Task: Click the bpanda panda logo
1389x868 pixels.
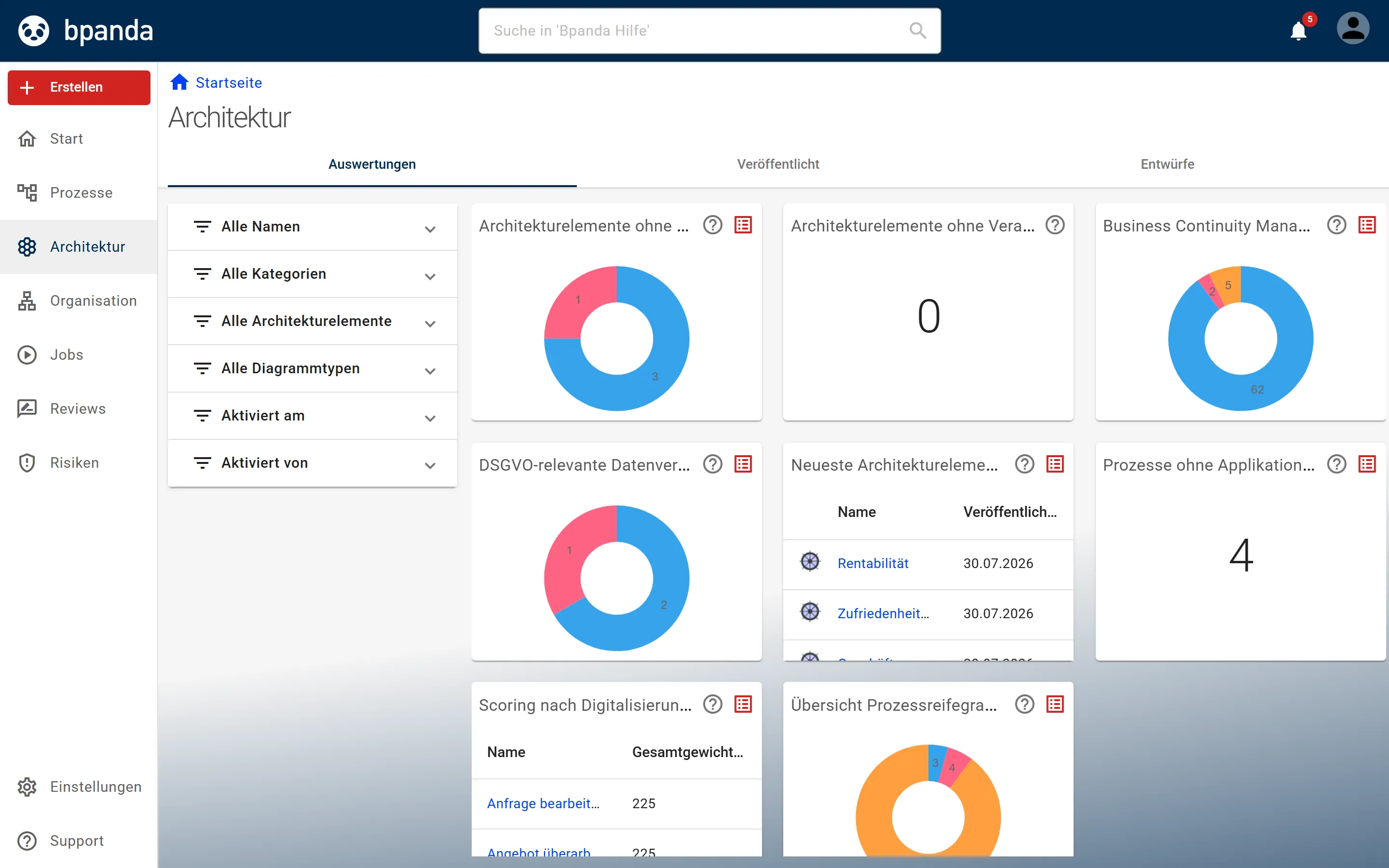Action: point(34,30)
